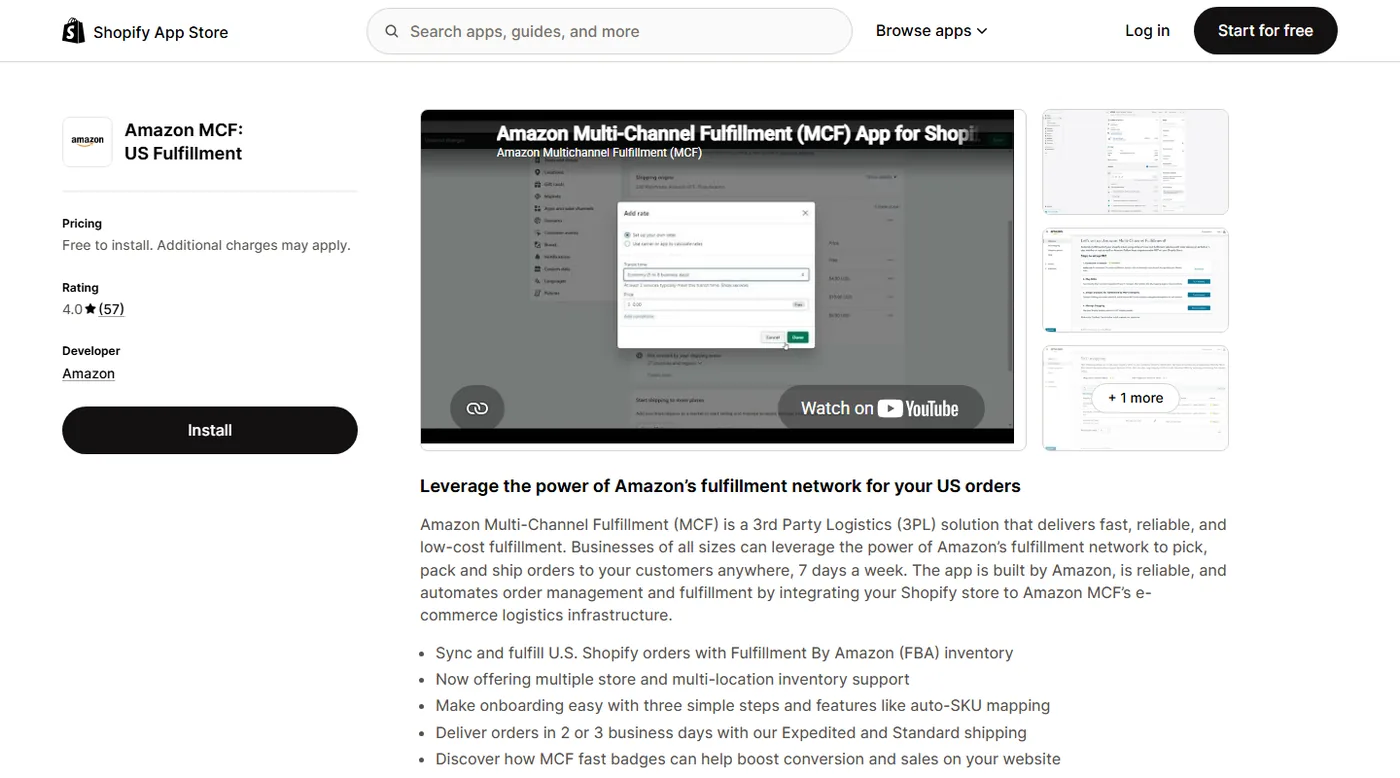Click the Amazon MCF app icon
This screenshot has height=778, width=1400.
[87, 142]
